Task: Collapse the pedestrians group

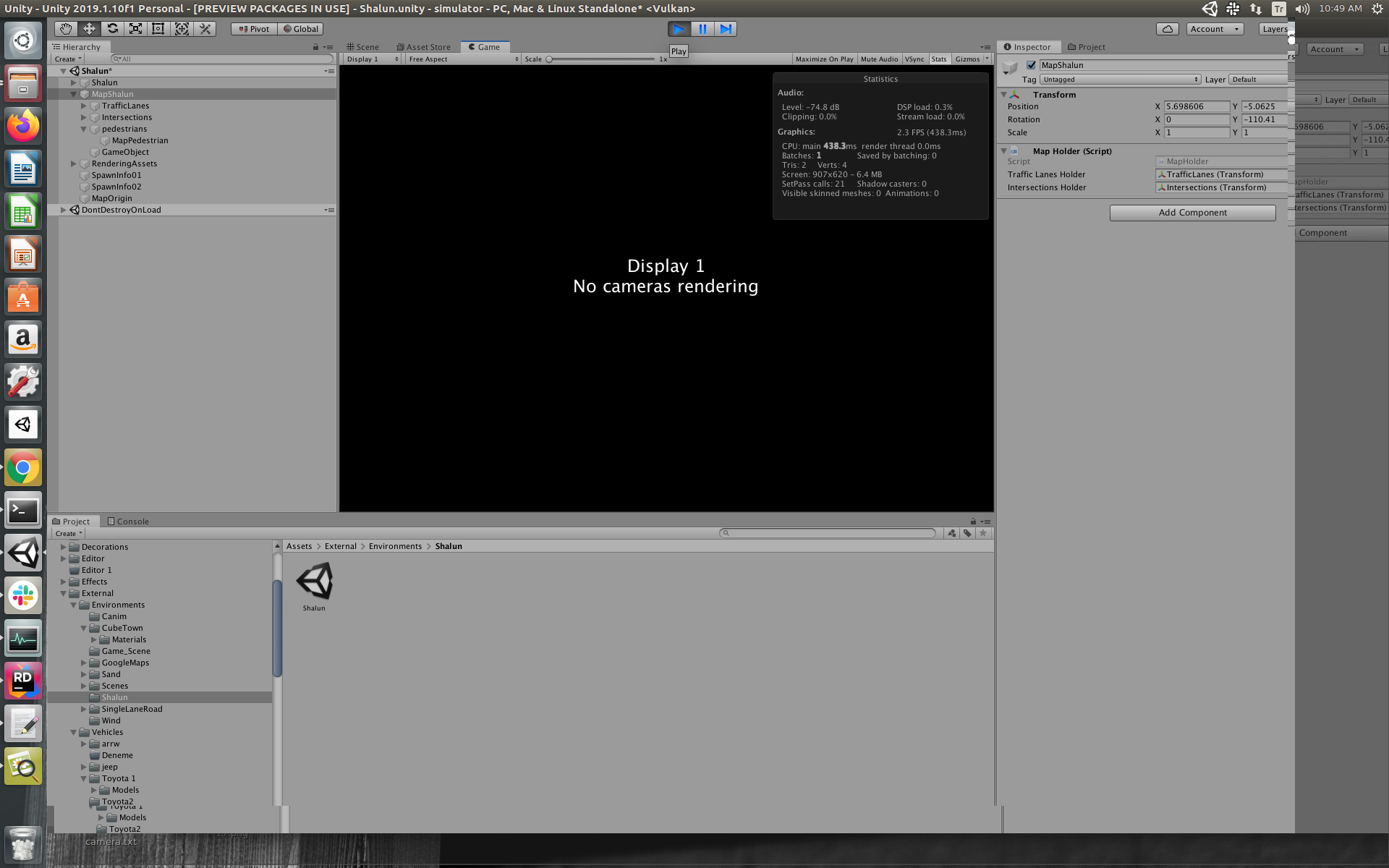Action: [x=85, y=129]
